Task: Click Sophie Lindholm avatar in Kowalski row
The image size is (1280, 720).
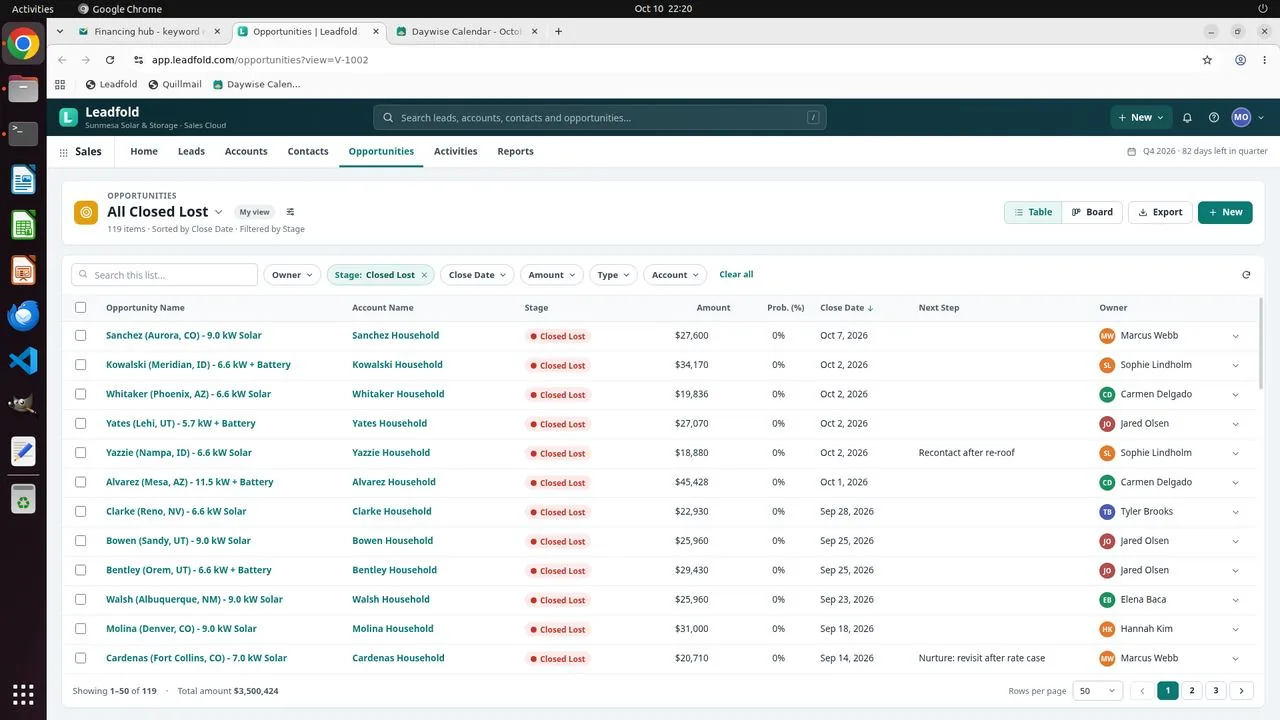Action: click(1107, 365)
